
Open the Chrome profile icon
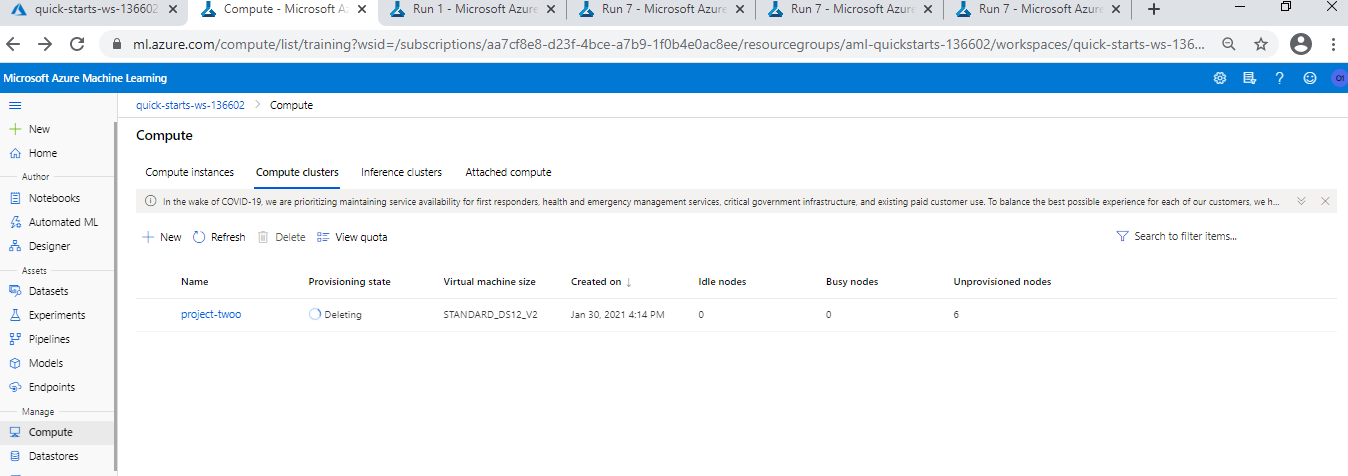click(x=1300, y=45)
